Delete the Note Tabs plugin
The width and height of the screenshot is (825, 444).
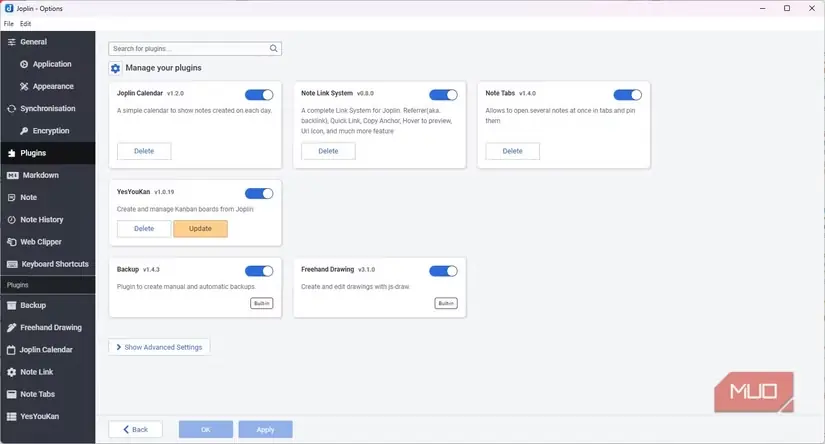tap(512, 151)
